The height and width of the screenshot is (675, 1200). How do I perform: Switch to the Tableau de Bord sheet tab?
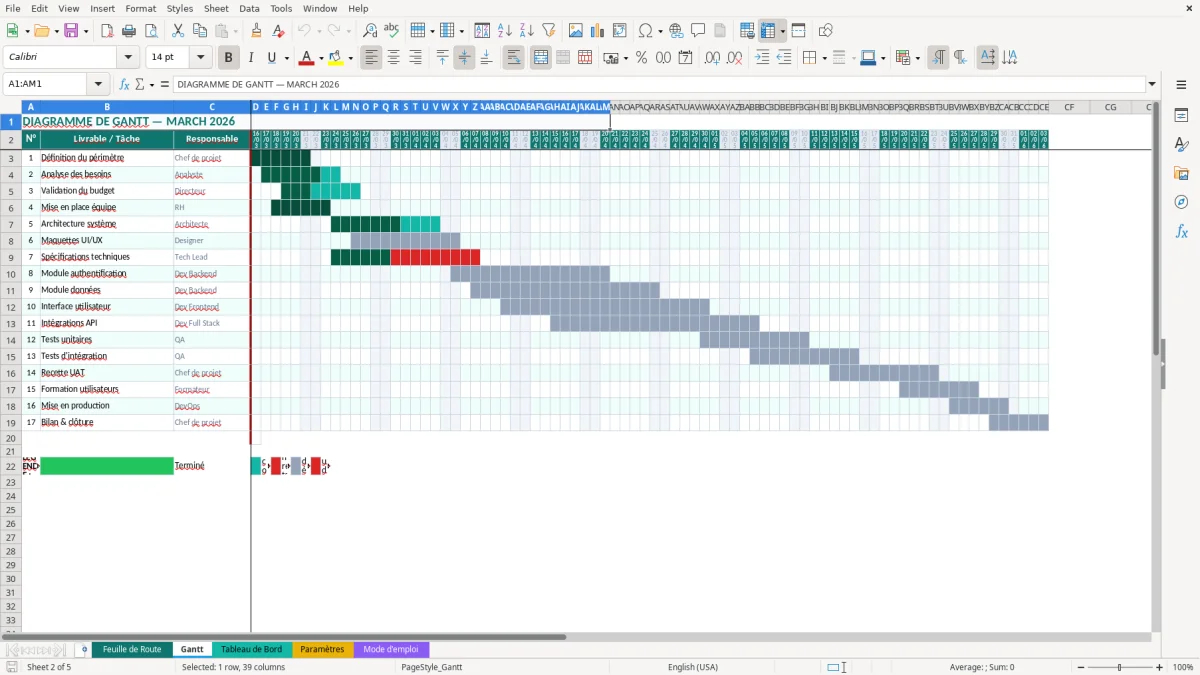coord(251,649)
